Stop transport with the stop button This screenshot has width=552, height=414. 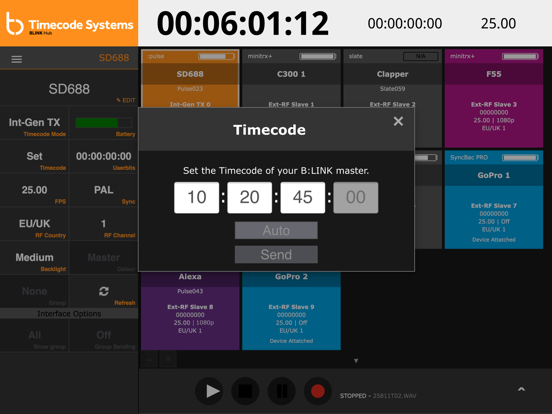(245, 391)
